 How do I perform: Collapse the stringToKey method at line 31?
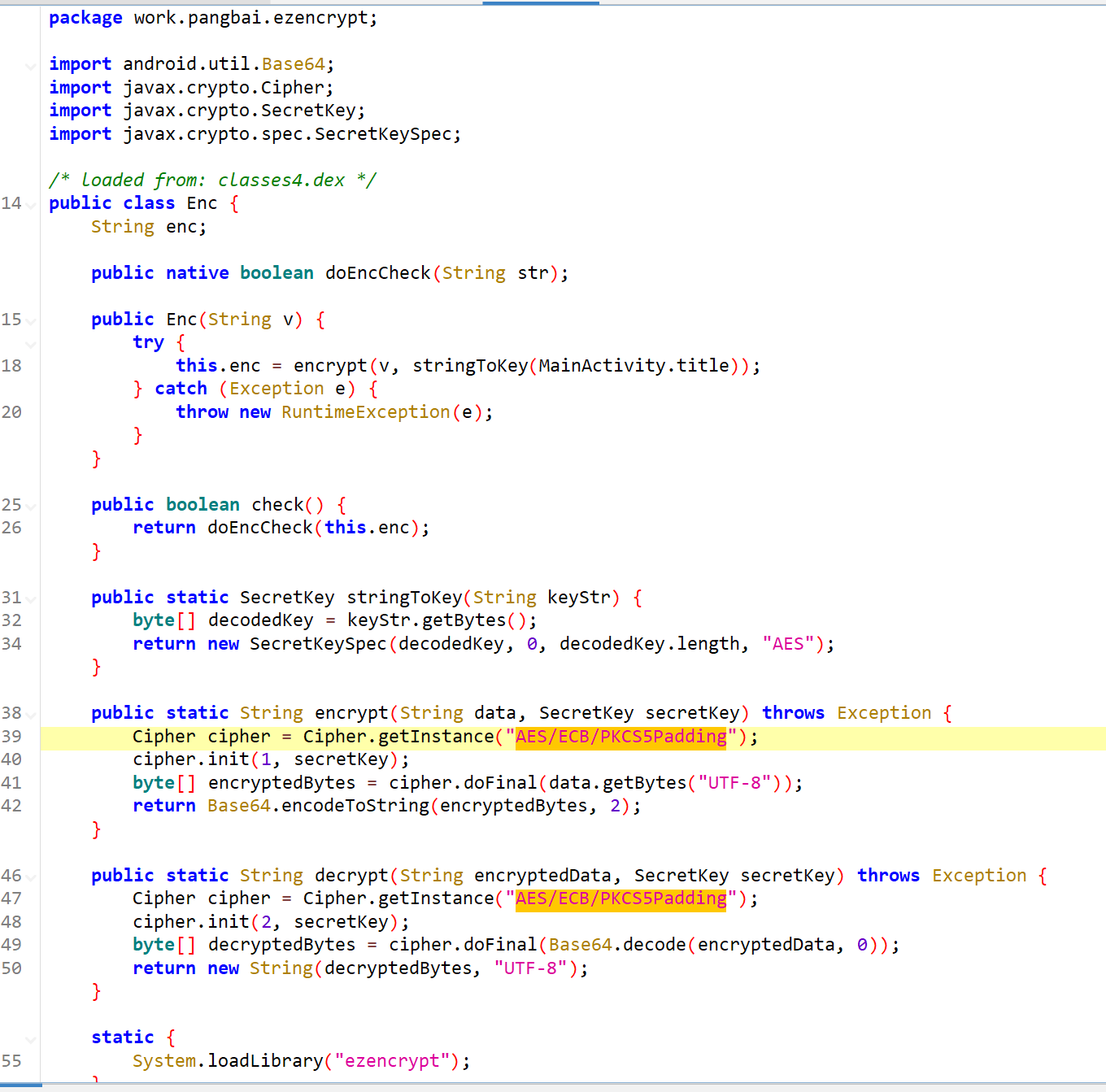30,599
